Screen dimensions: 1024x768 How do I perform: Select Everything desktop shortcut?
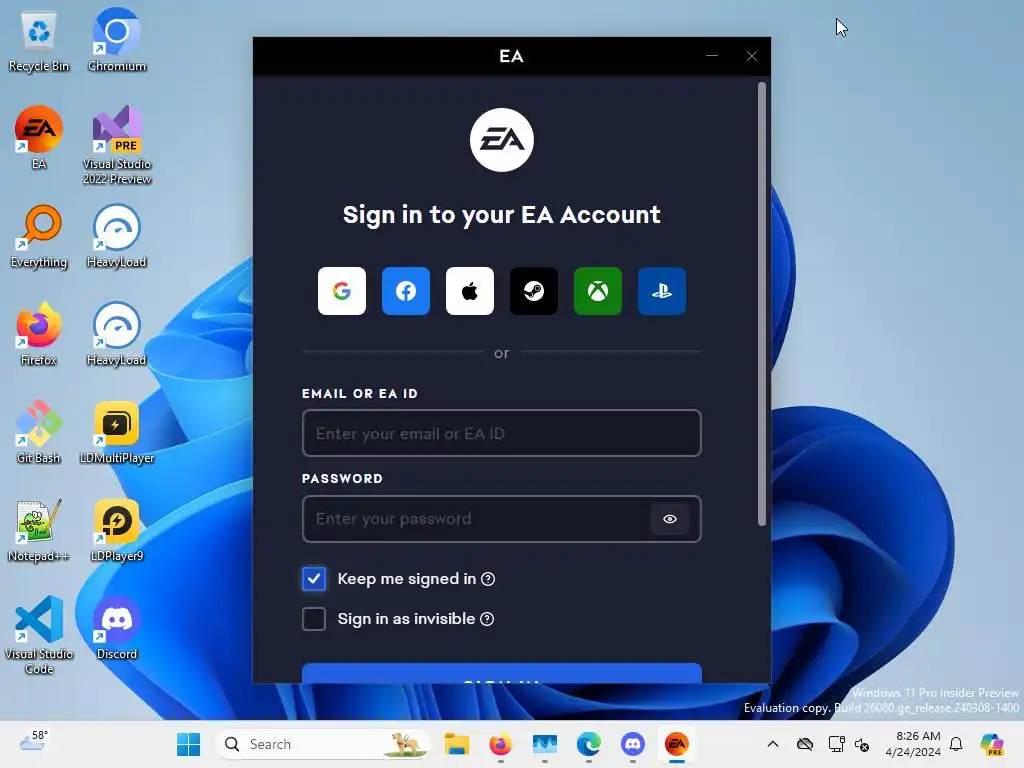(x=39, y=236)
